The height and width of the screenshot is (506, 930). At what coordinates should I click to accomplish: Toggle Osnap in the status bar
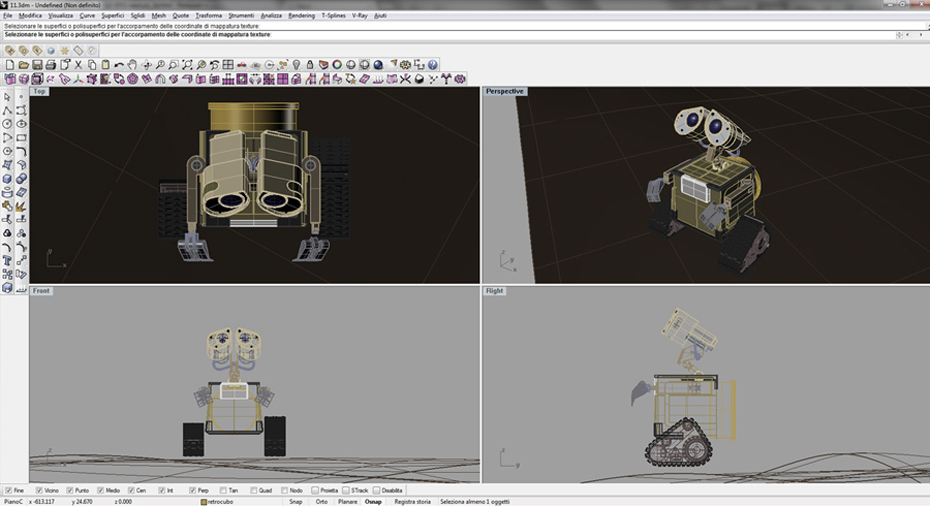tap(373, 502)
